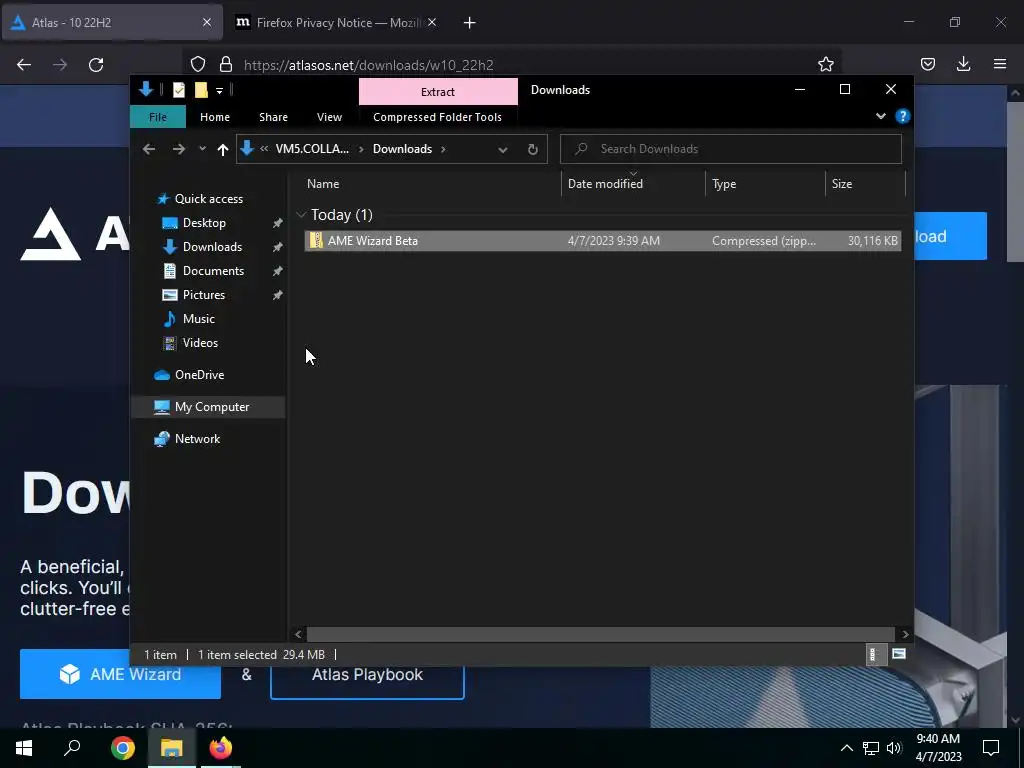Open the View ribbon tab
This screenshot has width=1024, height=768.
[329, 117]
